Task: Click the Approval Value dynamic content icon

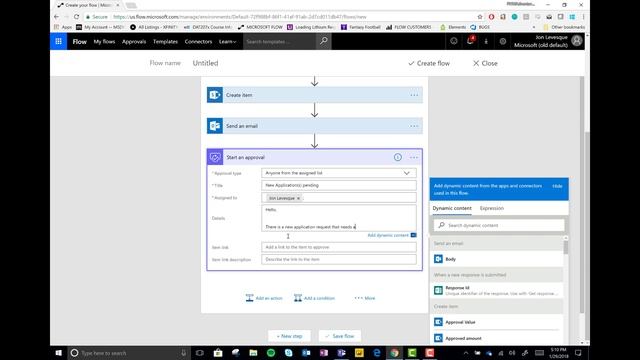Action: tap(438, 322)
